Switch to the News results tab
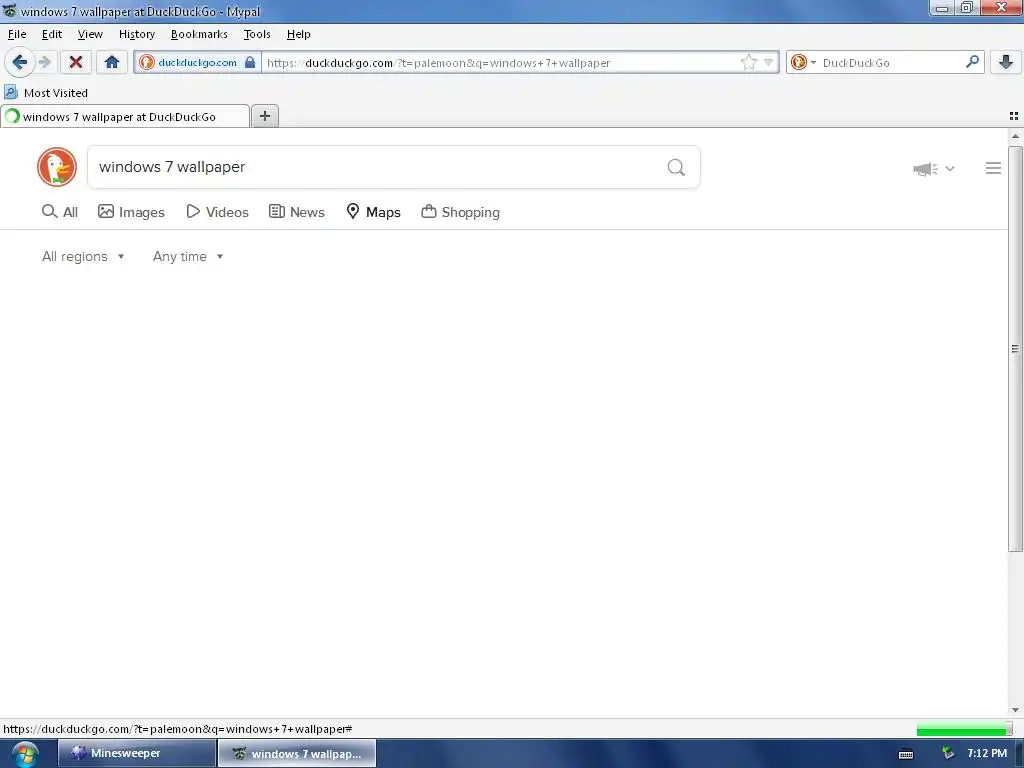 (x=296, y=212)
